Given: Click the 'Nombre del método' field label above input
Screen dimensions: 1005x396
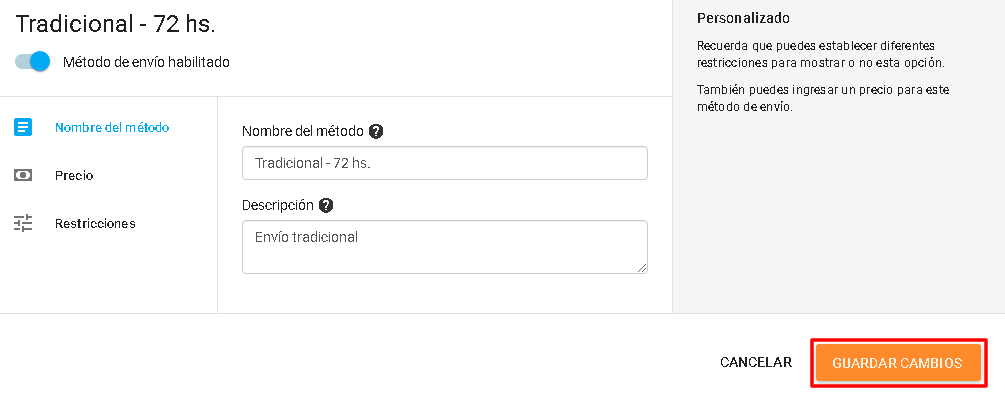Looking at the screenshot, I should (303, 131).
